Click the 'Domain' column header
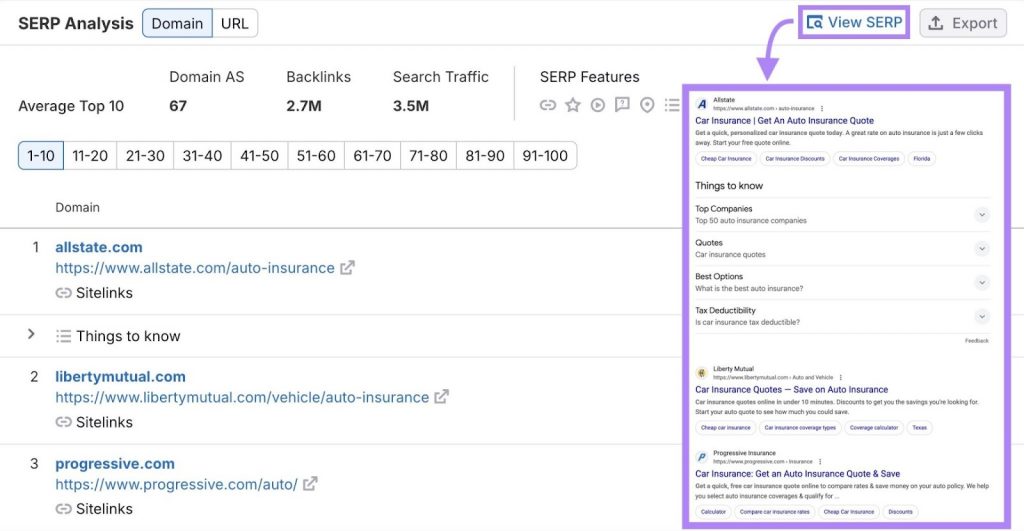1024x531 pixels. 78,207
